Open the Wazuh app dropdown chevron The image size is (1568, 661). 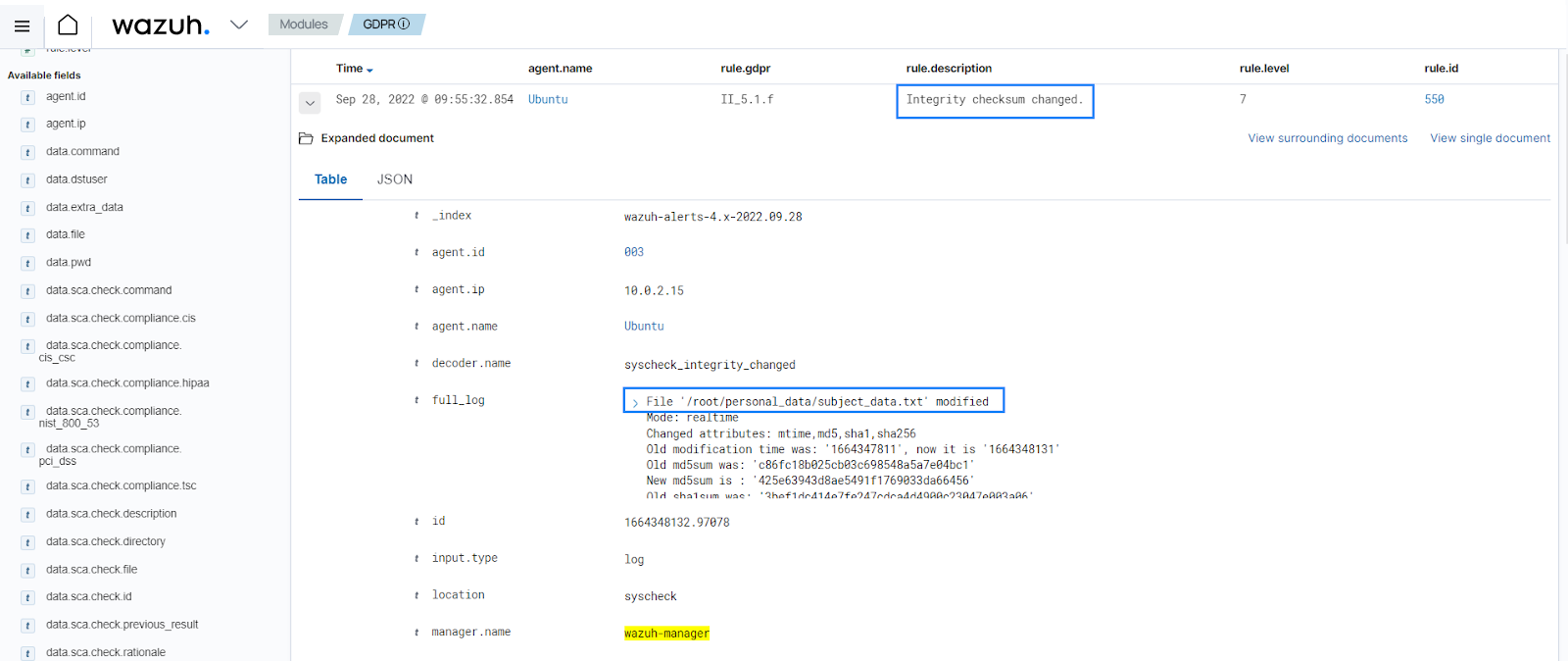pyautogui.click(x=239, y=25)
